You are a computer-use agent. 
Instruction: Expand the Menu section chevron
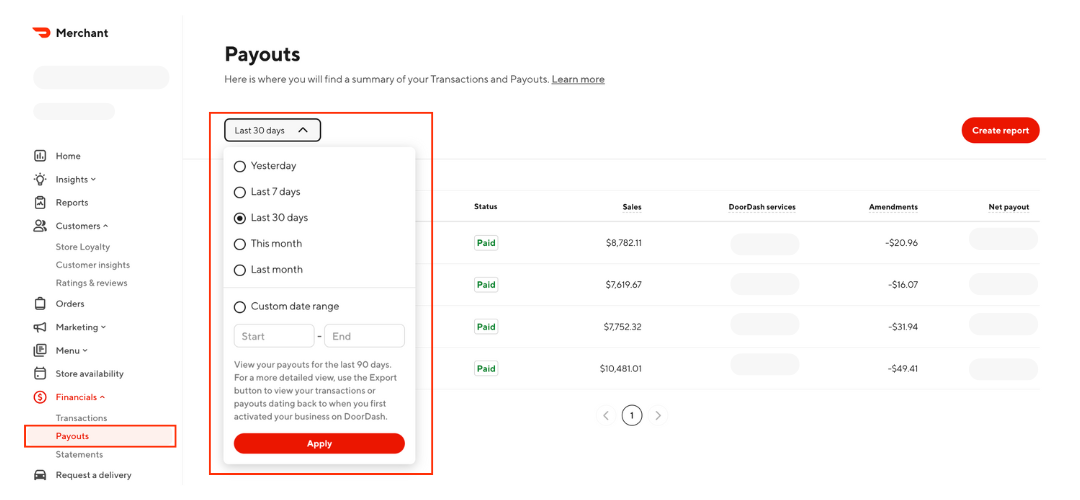click(x=85, y=351)
